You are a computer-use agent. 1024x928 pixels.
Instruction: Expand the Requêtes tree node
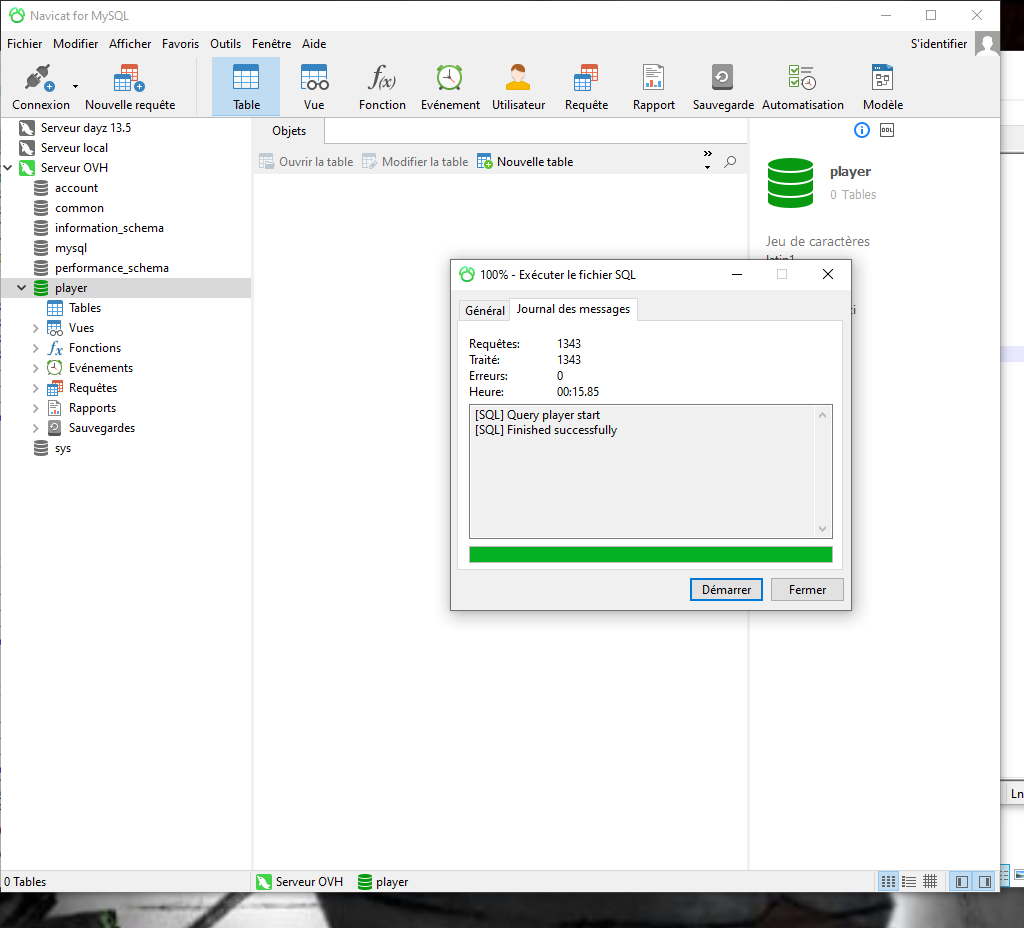pos(36,388)
